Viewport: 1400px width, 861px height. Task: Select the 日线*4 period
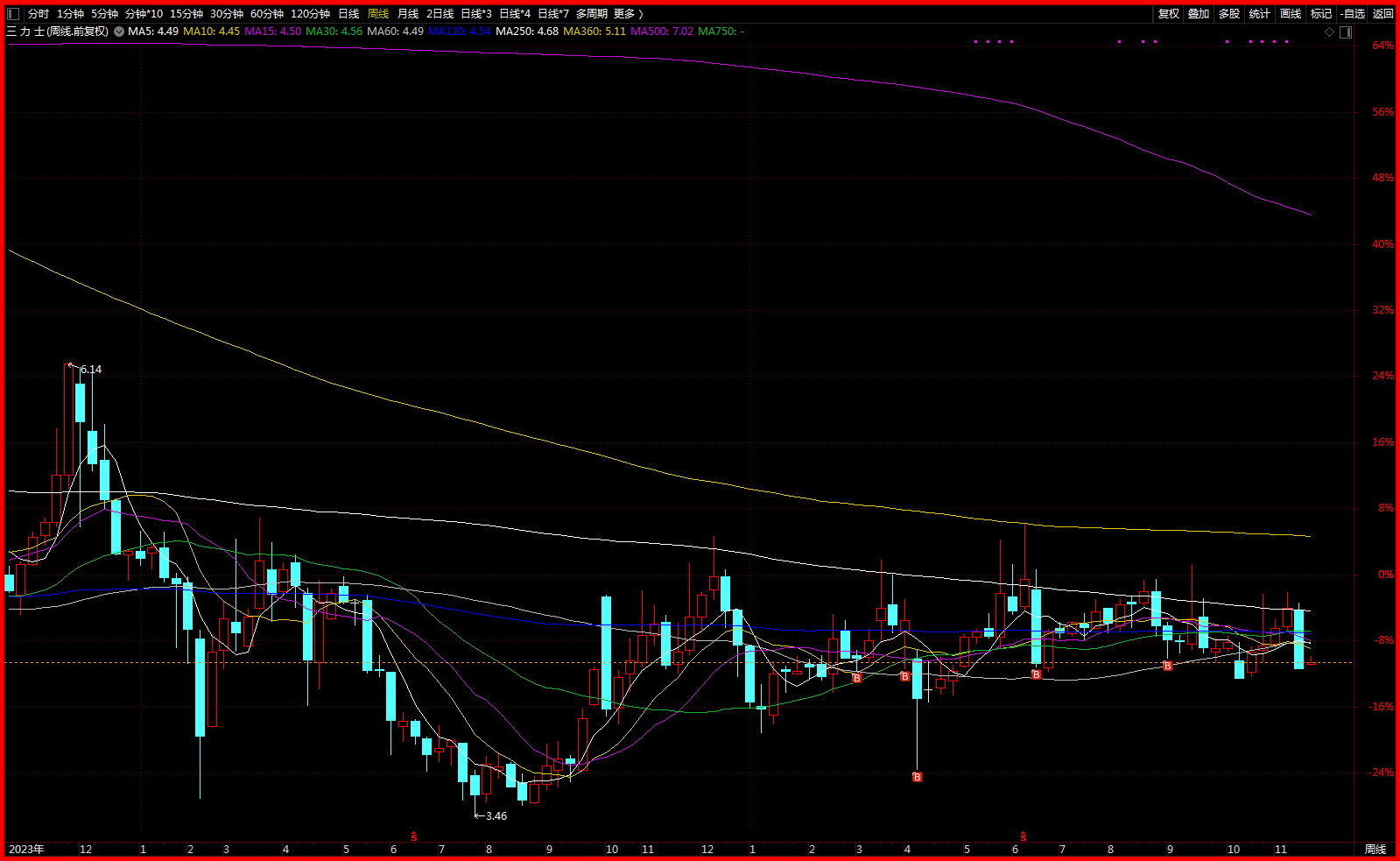pyautogui.click(x=515, y=14)
